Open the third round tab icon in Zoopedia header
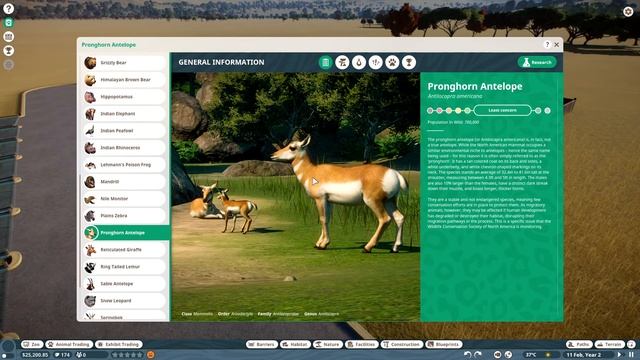The width and height of the screenshot is (640, 360). 359,62
